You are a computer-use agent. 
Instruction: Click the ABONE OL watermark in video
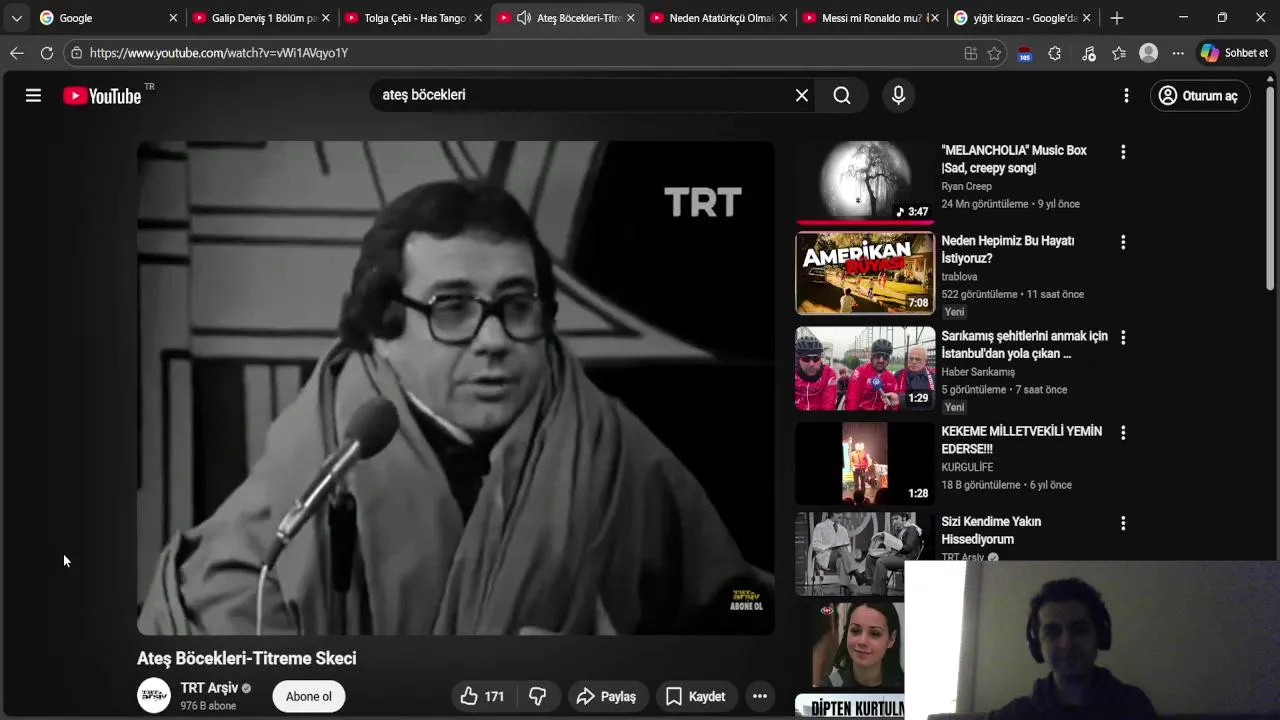[x=746, y=600]
